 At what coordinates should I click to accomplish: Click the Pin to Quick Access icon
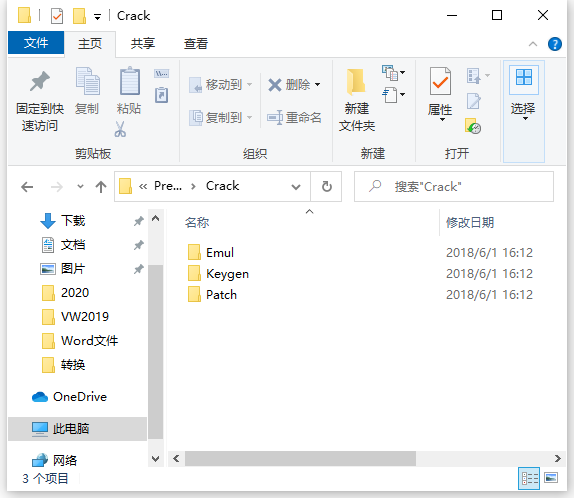point(40,81)
